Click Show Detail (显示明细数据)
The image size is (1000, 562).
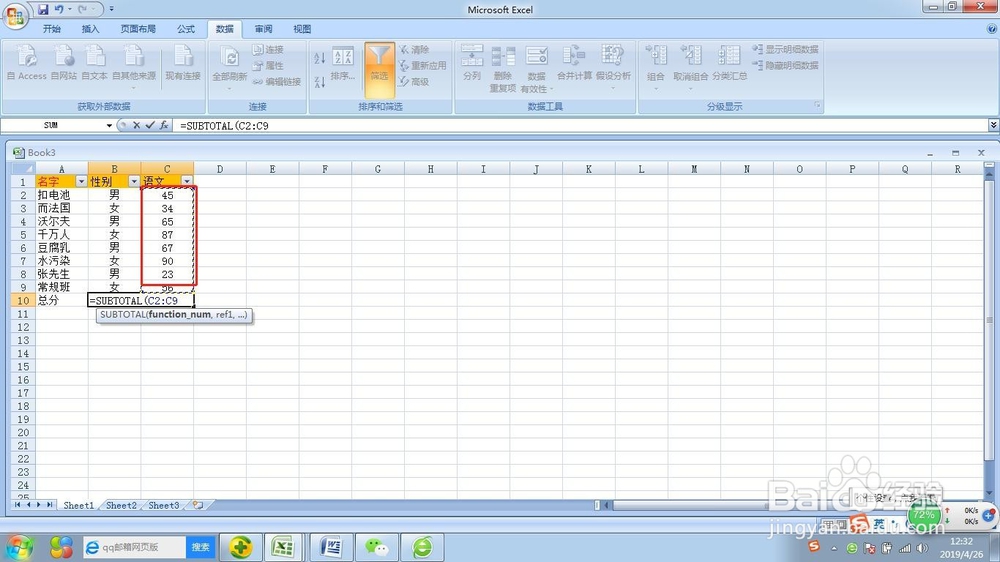(785, 50)
